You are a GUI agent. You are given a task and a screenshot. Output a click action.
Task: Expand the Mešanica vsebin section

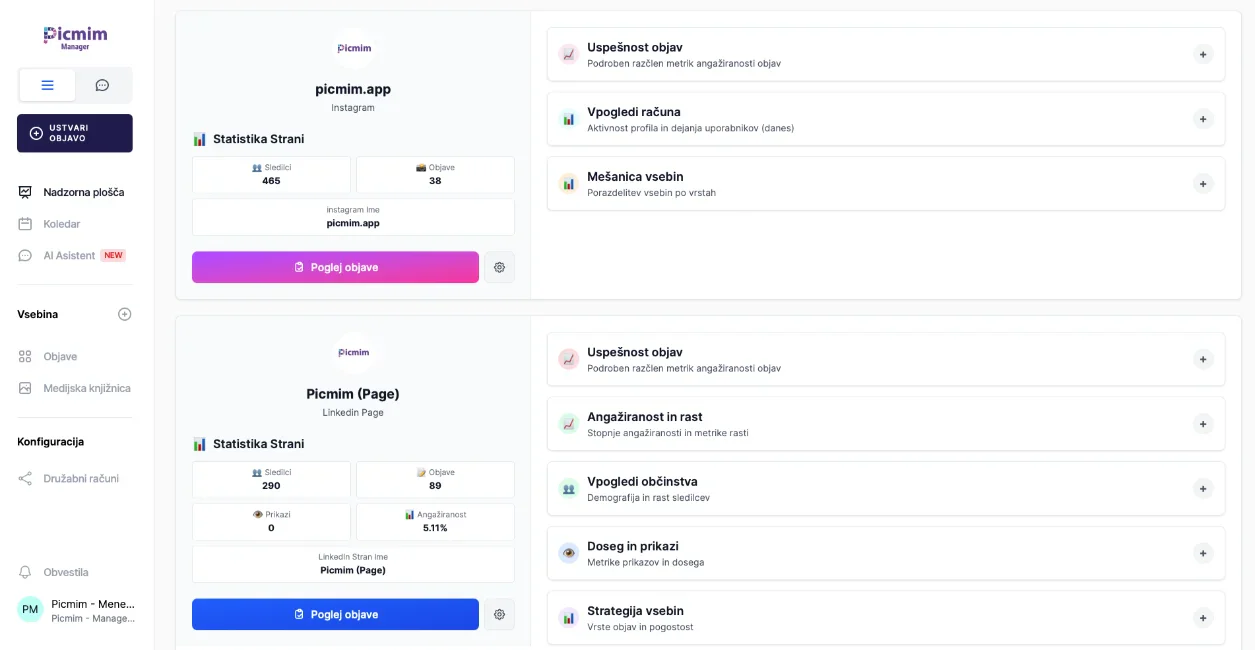[x=1202, y=184]
